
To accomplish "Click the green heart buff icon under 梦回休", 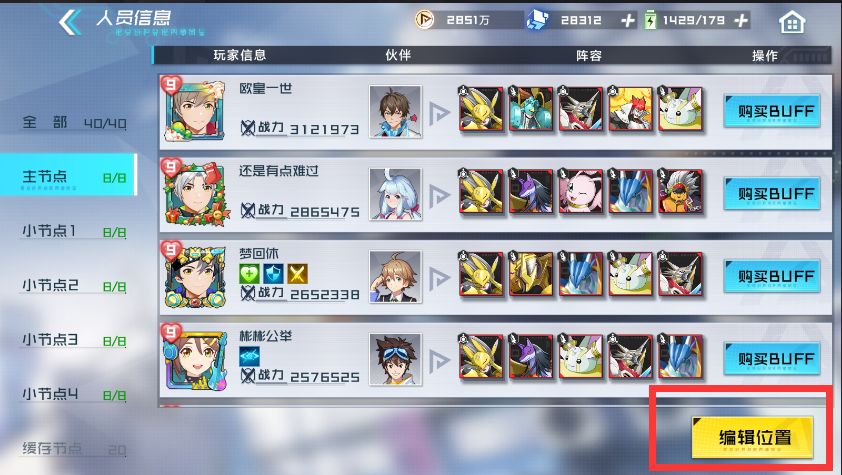I will 249,274.
